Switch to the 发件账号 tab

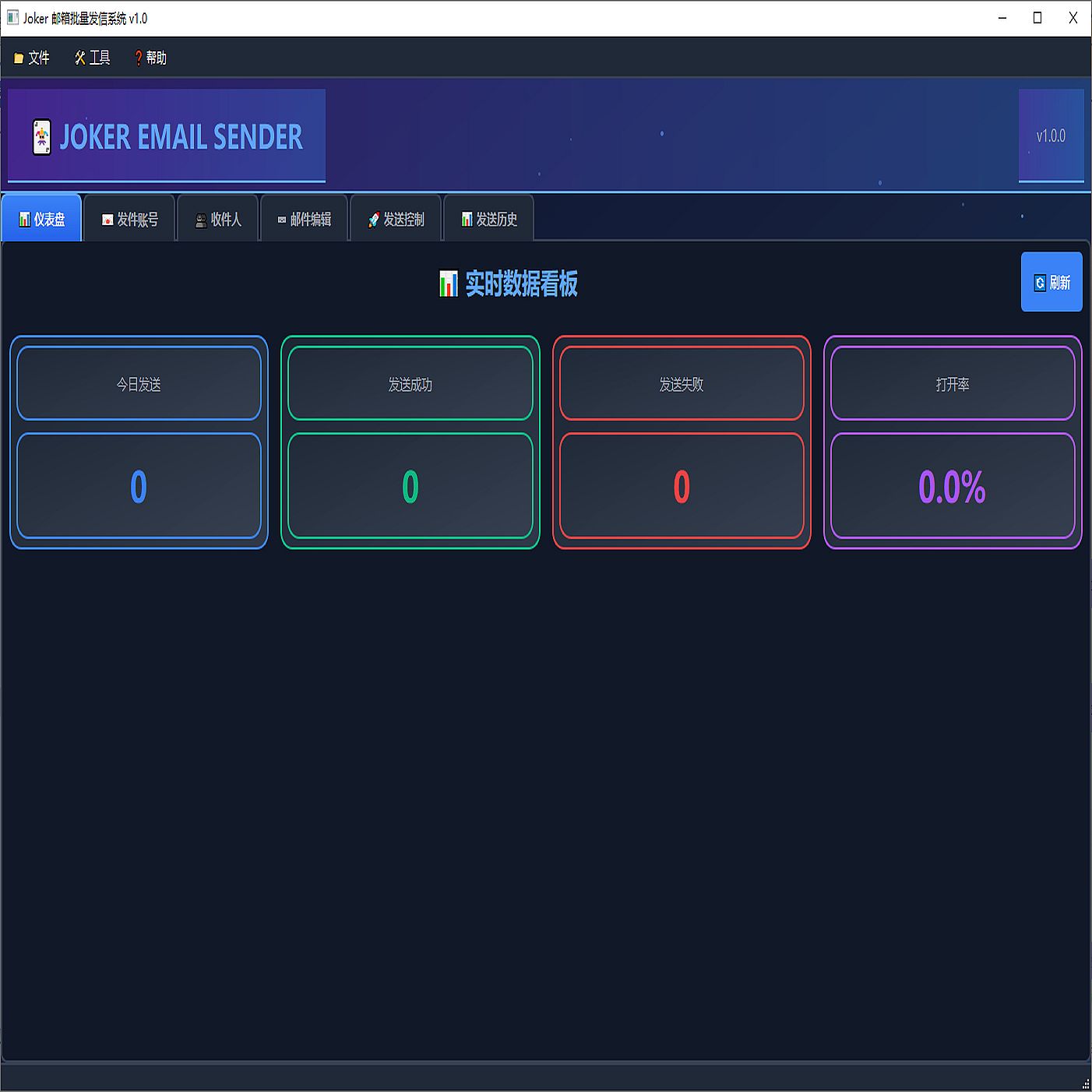tap(130, 220)
